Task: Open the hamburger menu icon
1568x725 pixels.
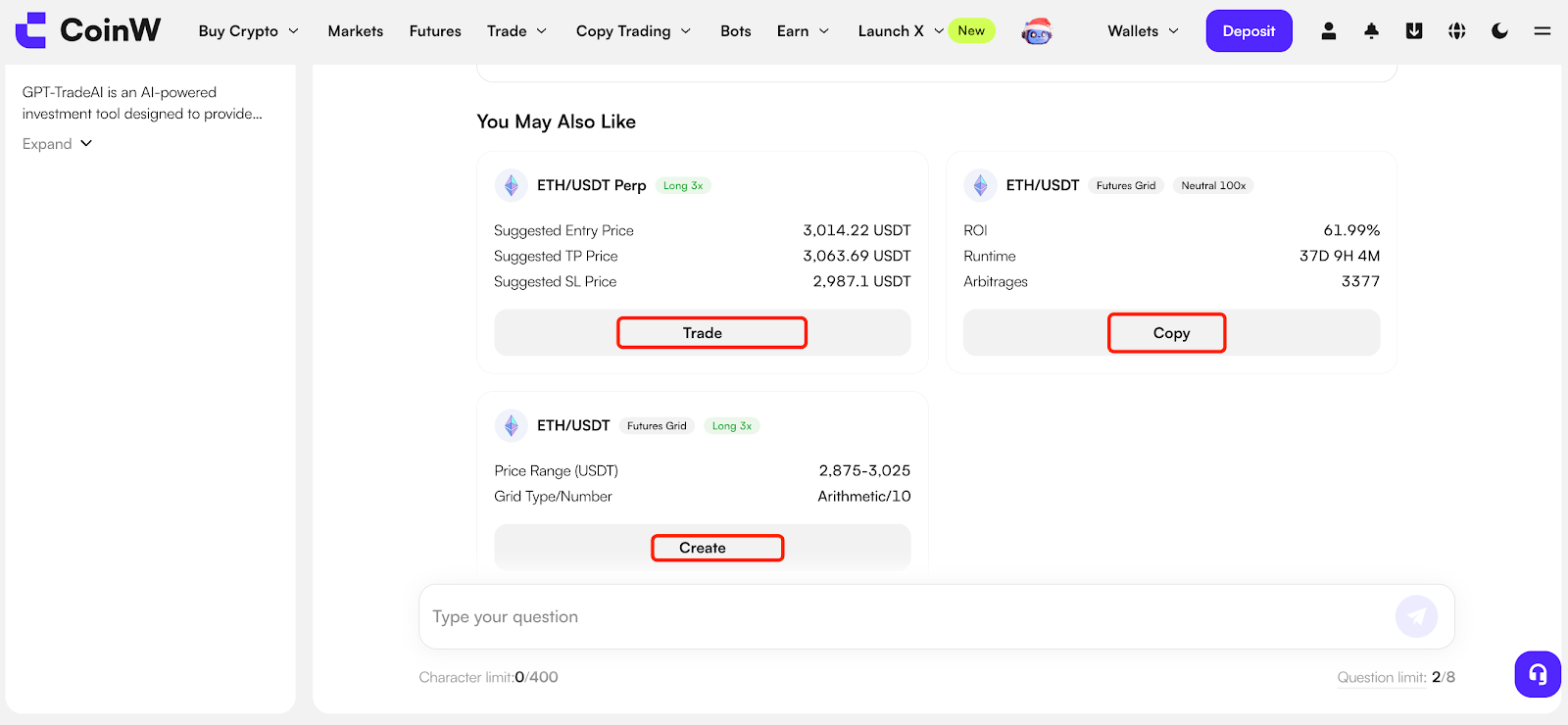Action: [x=1542, y=31]
